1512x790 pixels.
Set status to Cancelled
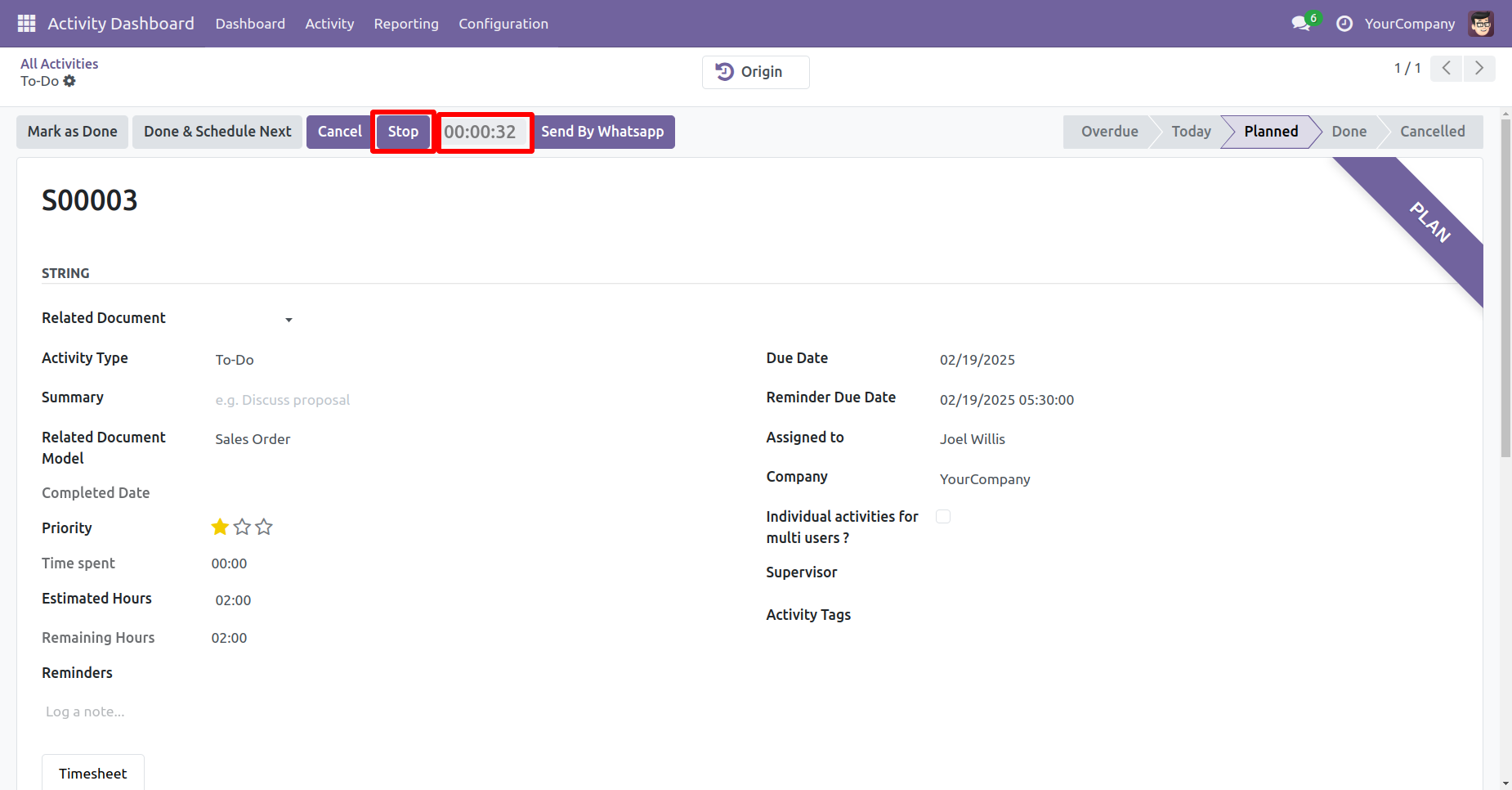tap(1432, 132)
